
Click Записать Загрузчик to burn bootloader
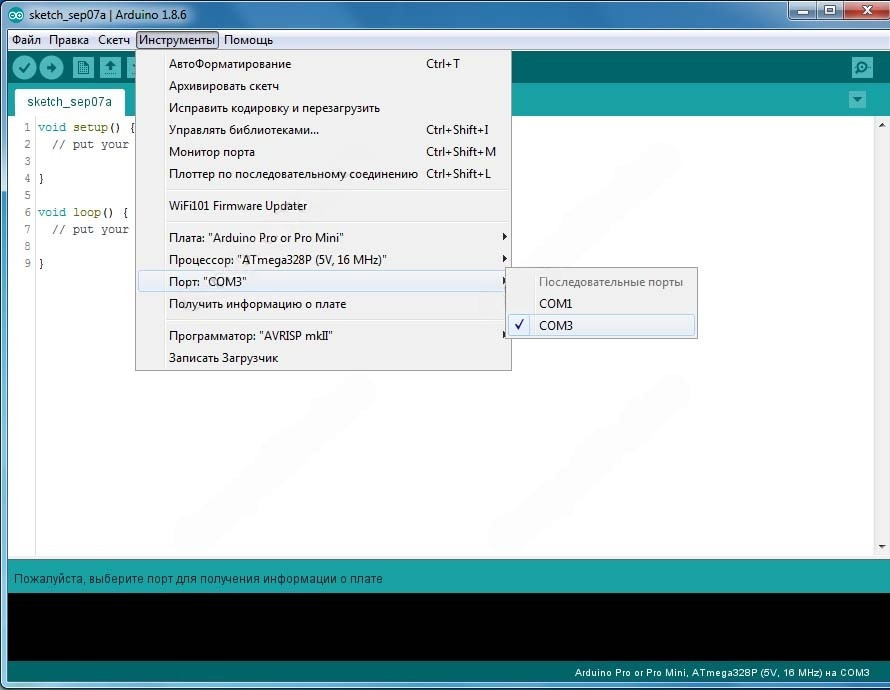click(223, 358)
